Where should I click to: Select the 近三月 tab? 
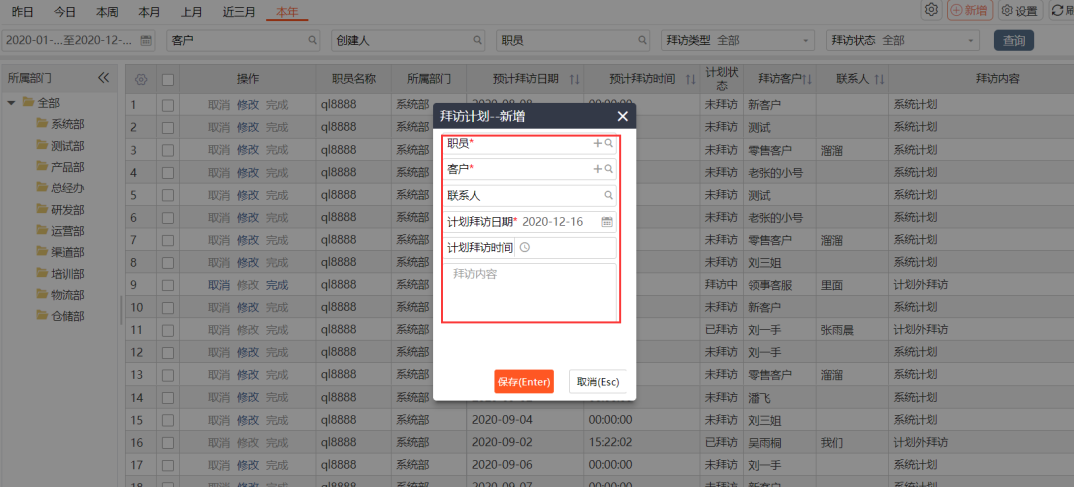tap(239, 11)
